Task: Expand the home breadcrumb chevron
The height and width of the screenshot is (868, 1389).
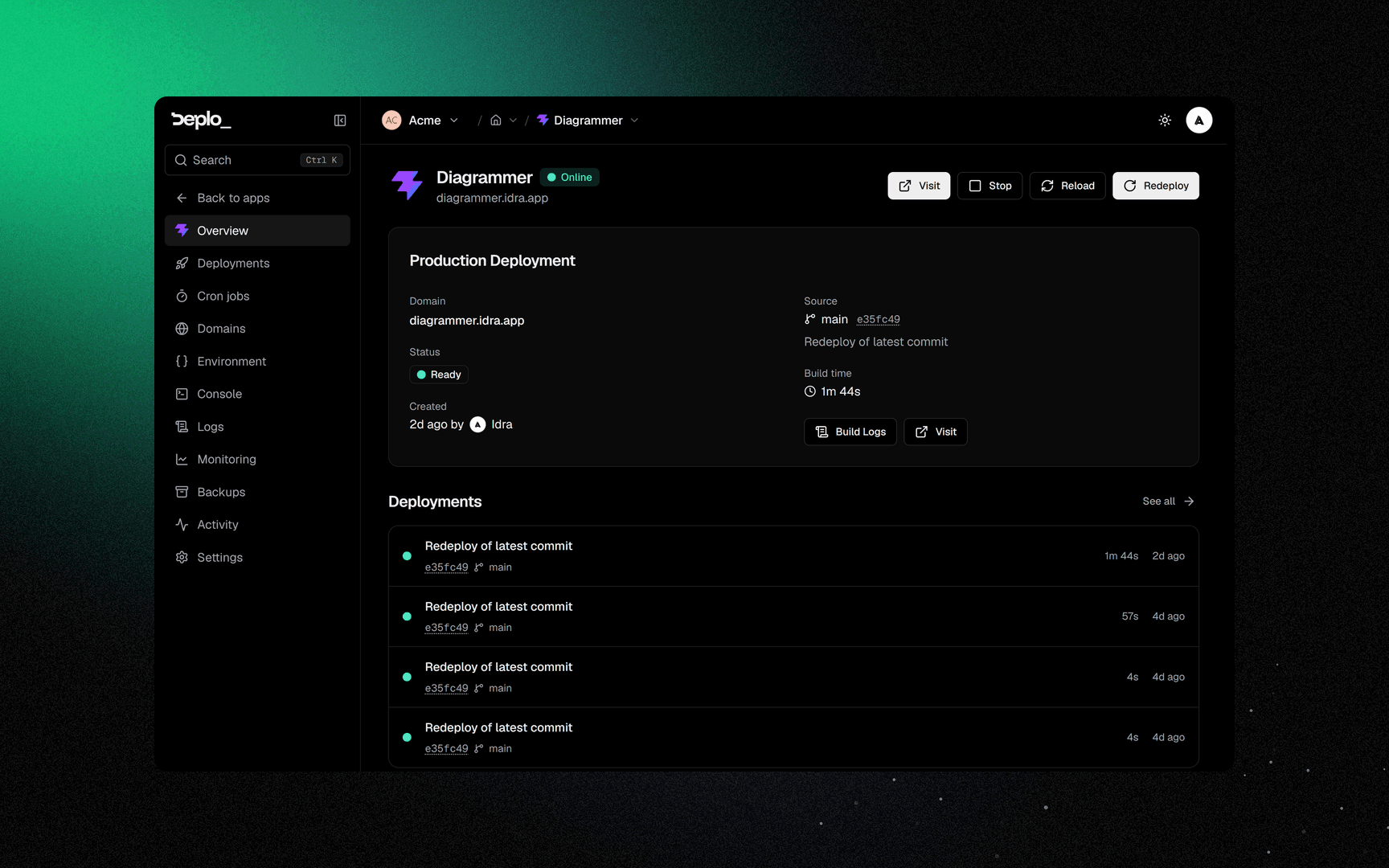Action: [513, 121]
